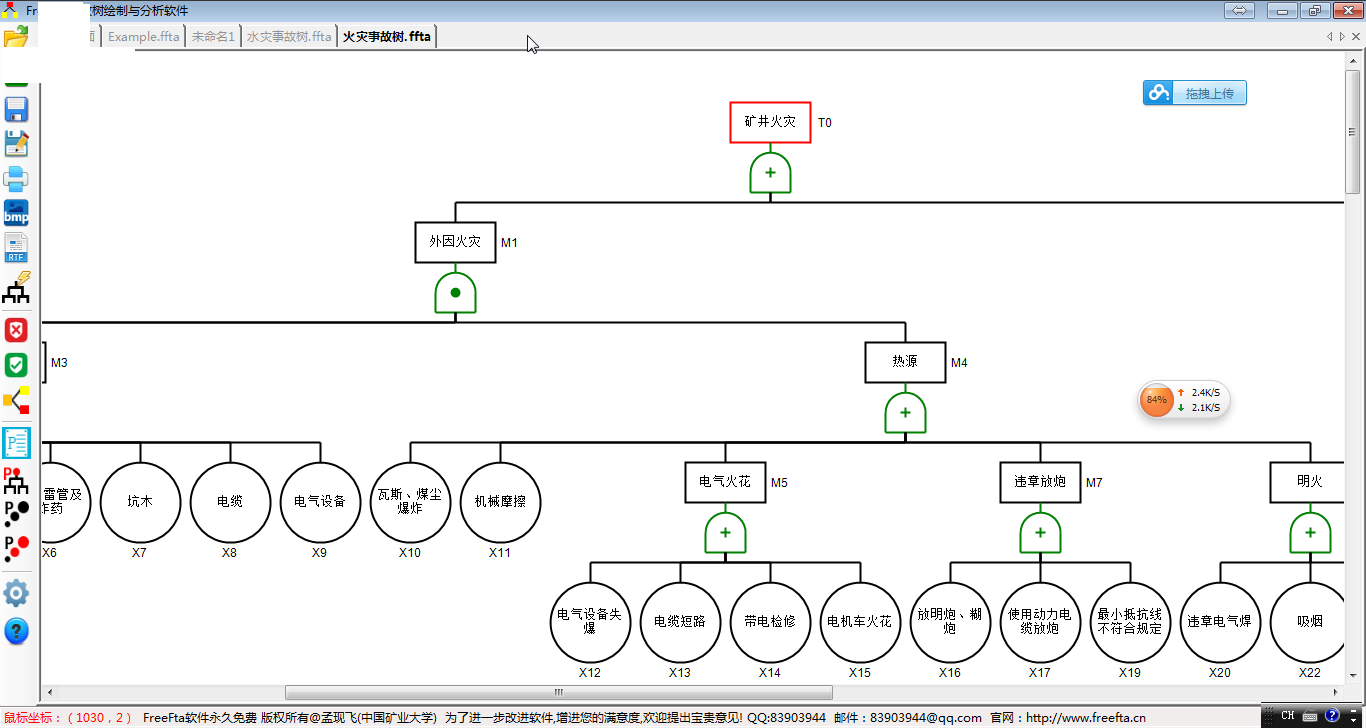Click the P tree probability icon
The image size is (1366, 728).
click(x=16, y=481)
